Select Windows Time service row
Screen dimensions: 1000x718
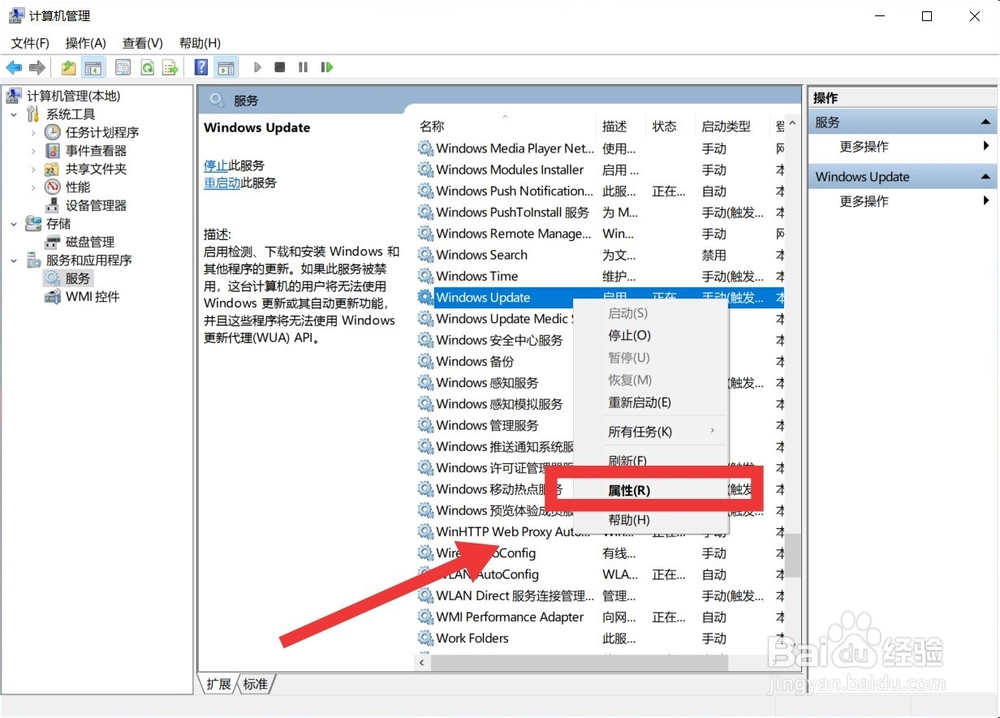[600, 276]
